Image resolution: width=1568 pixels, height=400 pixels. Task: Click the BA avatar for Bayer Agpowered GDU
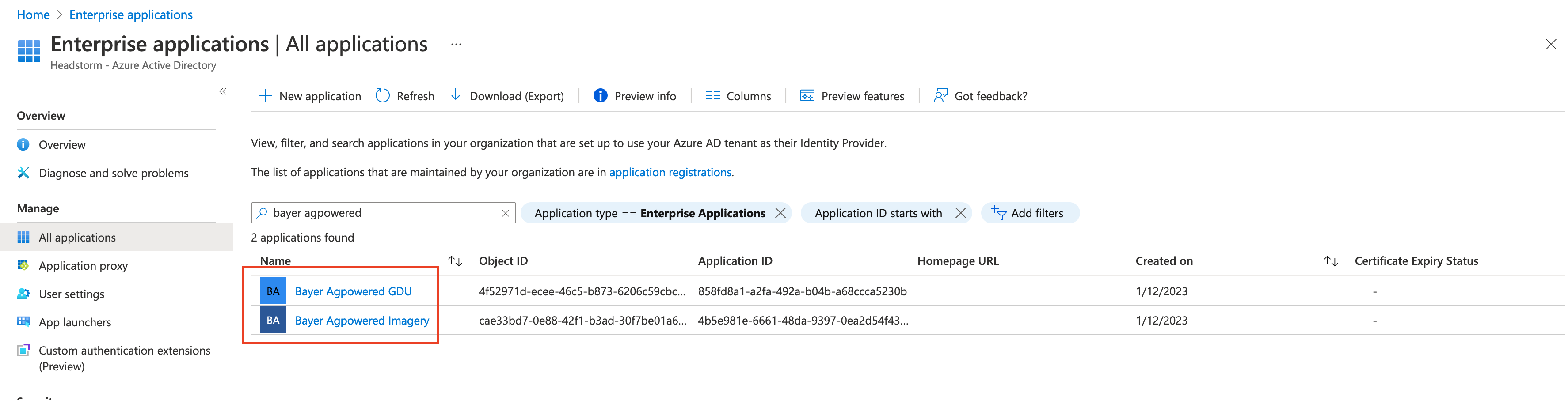[273, 291]
